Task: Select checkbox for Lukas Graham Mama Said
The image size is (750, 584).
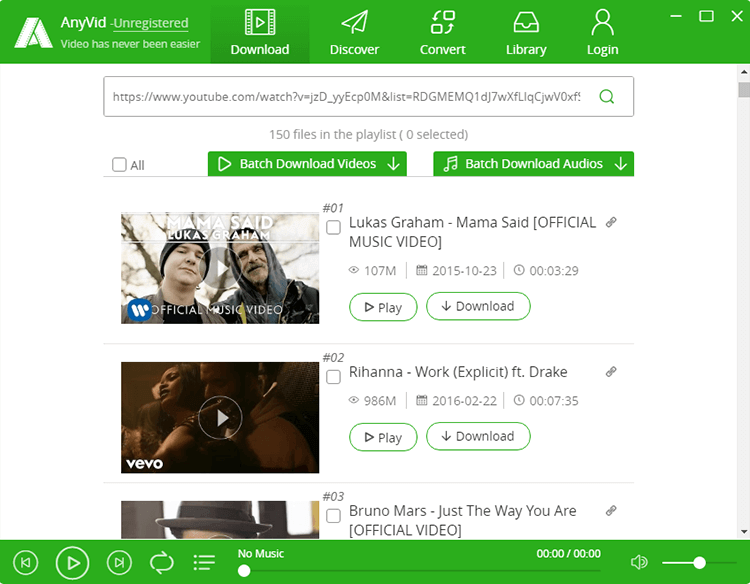Action: [333, 227]
